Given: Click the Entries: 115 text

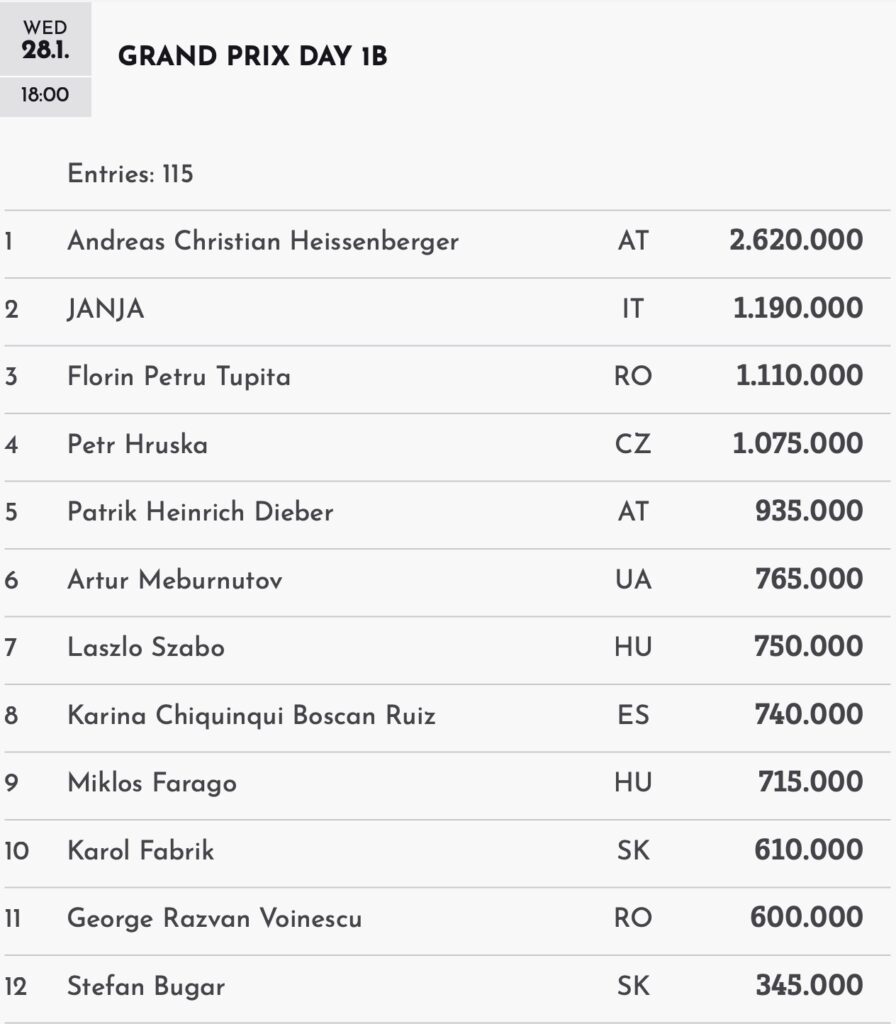Looking at the screenshot, I should [130, 174].
